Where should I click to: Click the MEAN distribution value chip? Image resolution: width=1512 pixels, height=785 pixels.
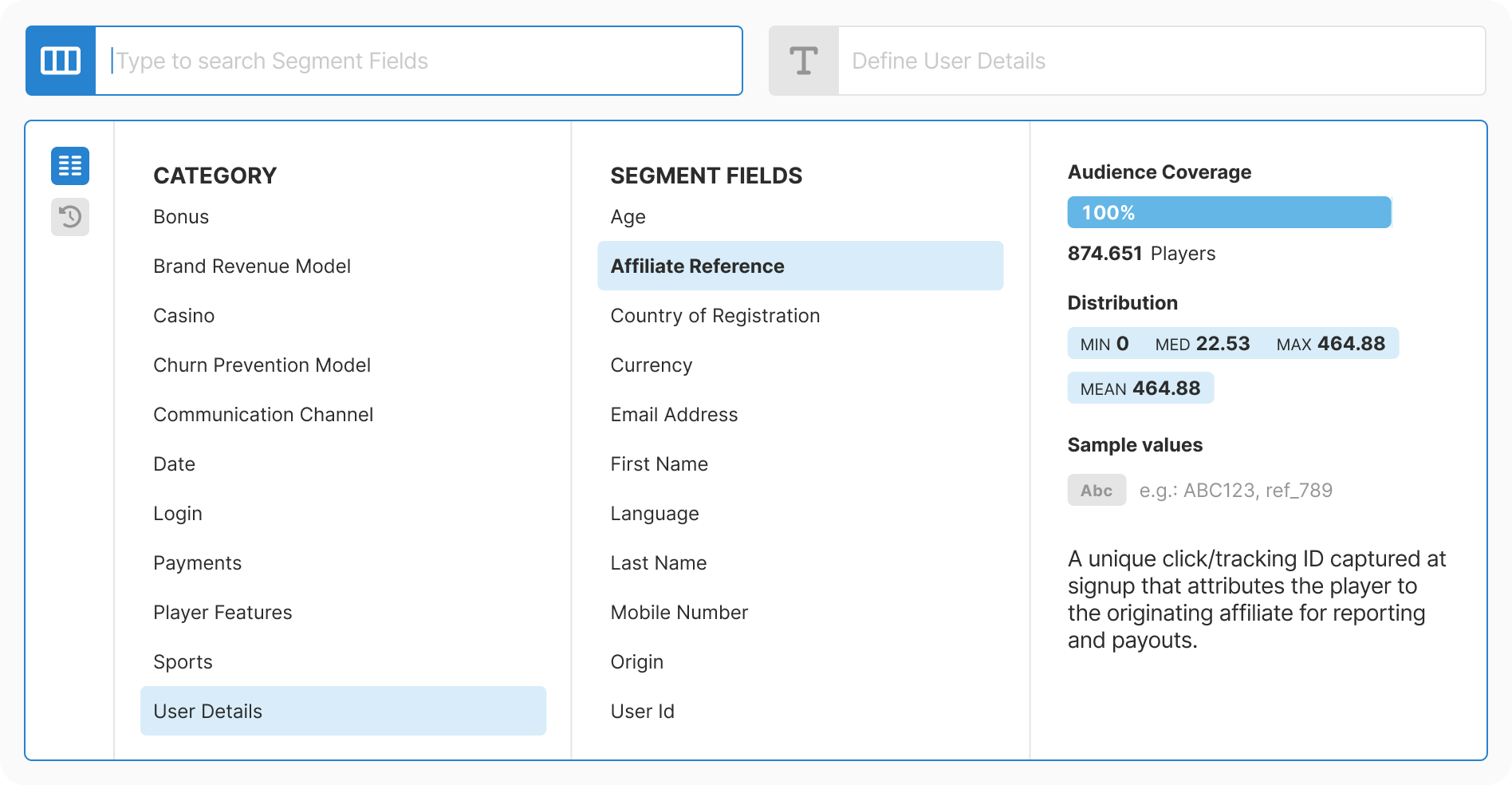point(1140,389)
